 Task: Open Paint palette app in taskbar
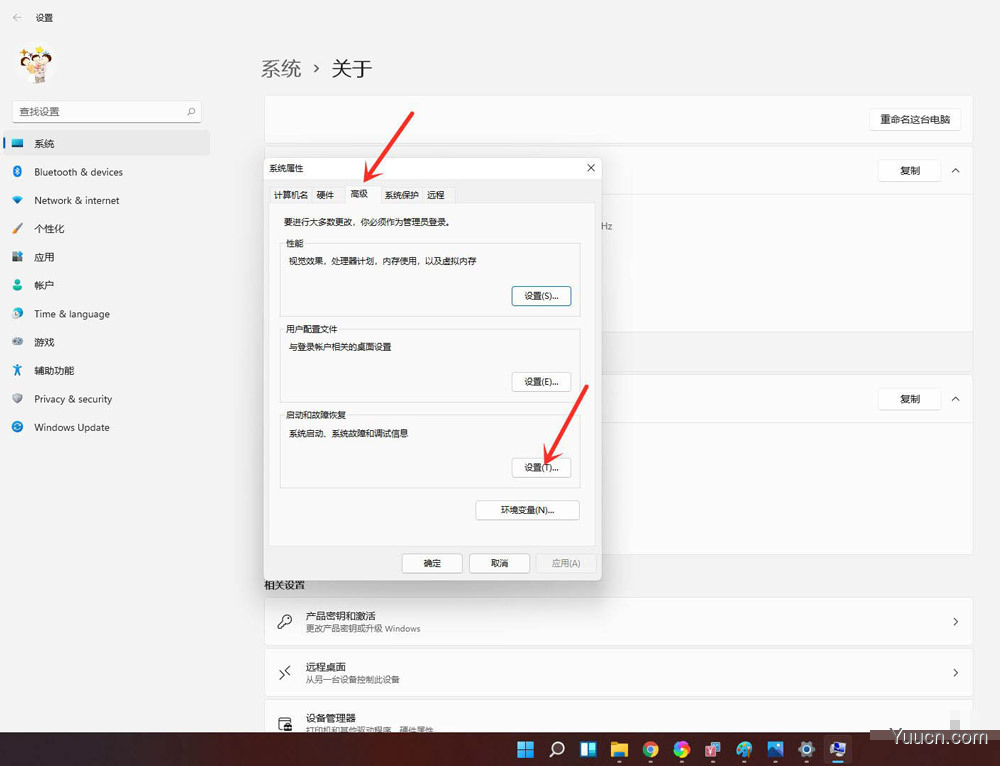click(x=744, y=749)
